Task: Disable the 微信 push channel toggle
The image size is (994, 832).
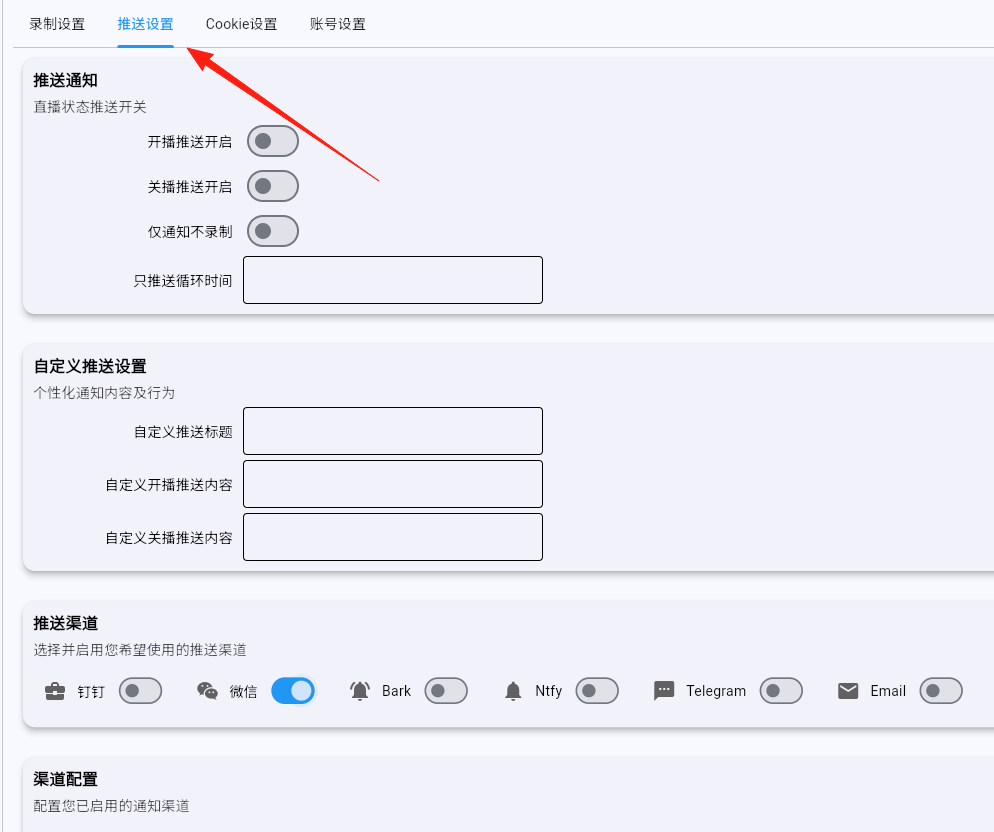Action: click(293, 691)
